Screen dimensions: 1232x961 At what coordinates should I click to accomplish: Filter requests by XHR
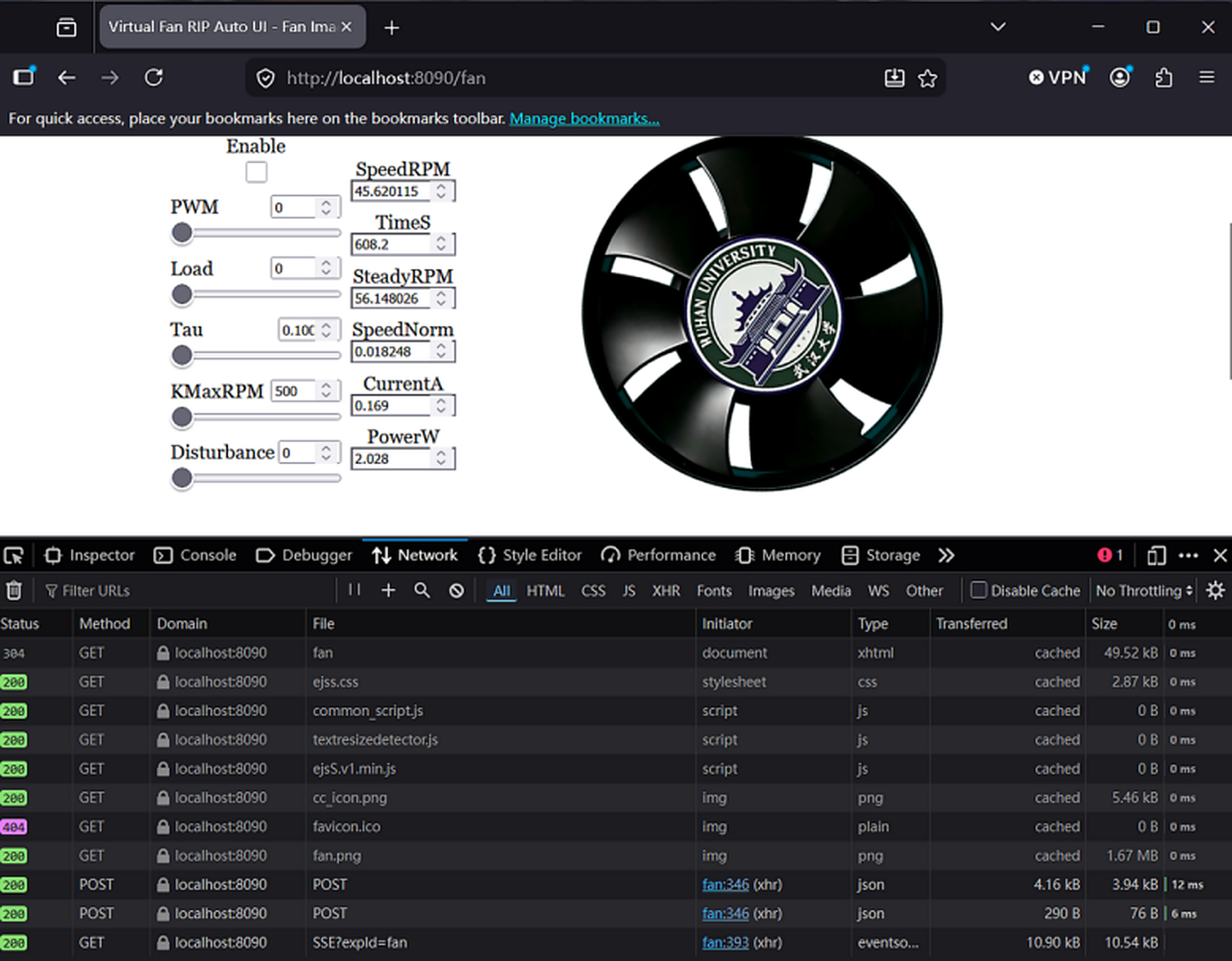[x=666, y=591]
